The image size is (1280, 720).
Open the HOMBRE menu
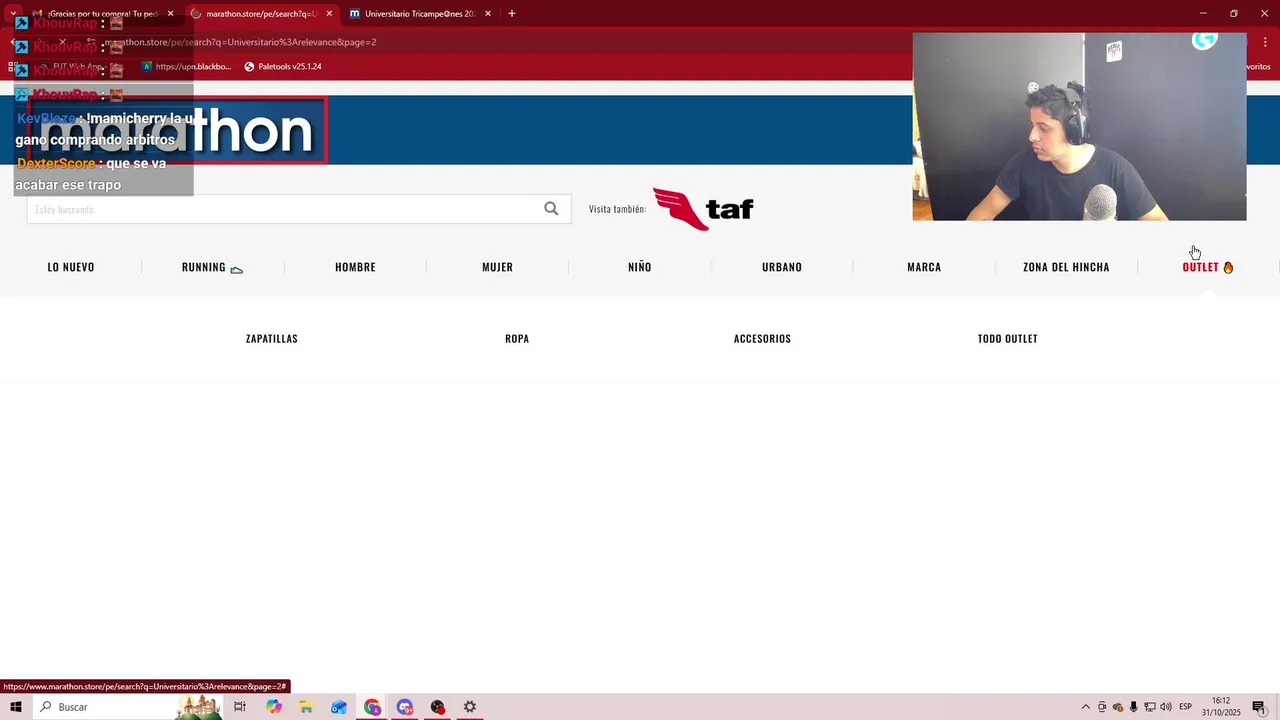point(355,267)
